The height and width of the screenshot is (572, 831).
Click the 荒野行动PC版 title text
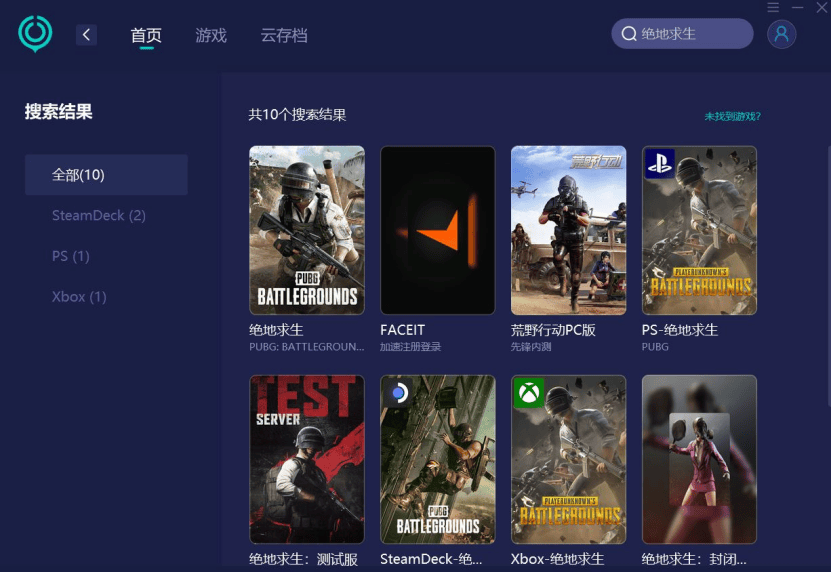(553, 330)
